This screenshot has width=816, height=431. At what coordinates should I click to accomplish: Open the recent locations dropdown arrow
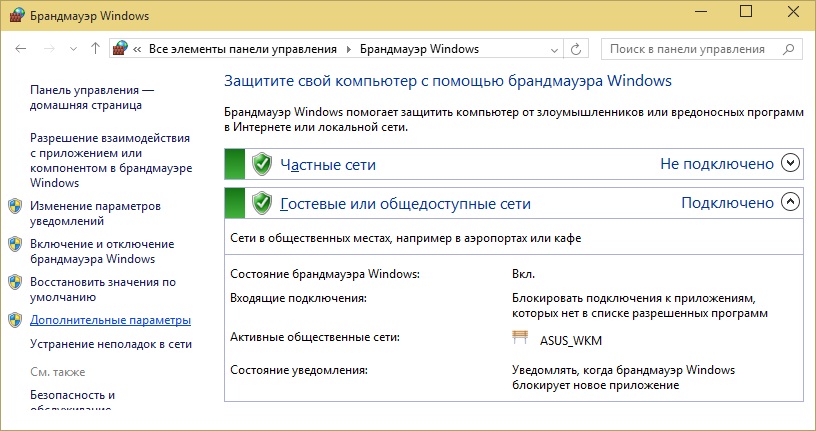pos(73,48)
